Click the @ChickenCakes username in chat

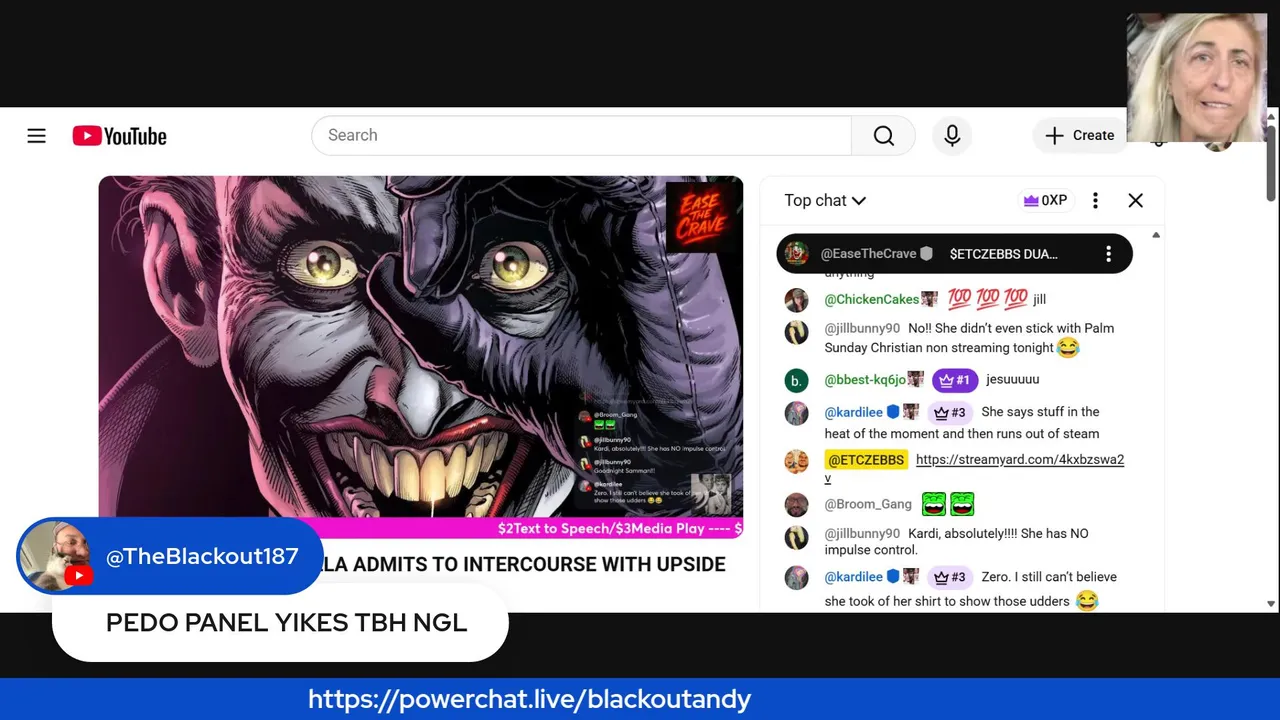click(871, 299)
